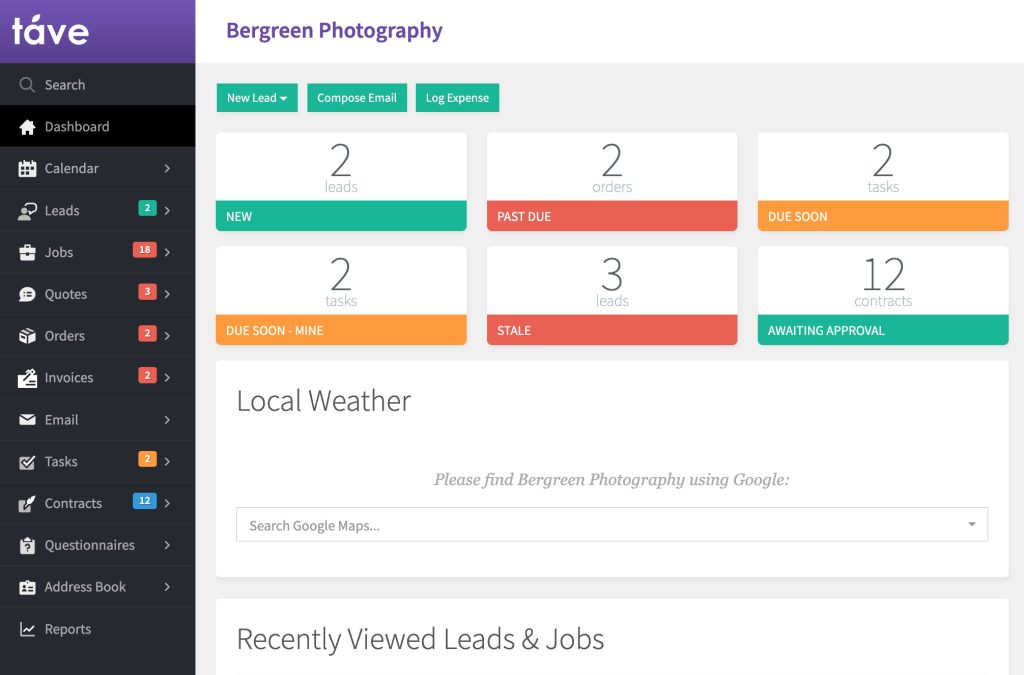Open the New Lead dropdown button

pyautogui.click(x=257, y=98)
